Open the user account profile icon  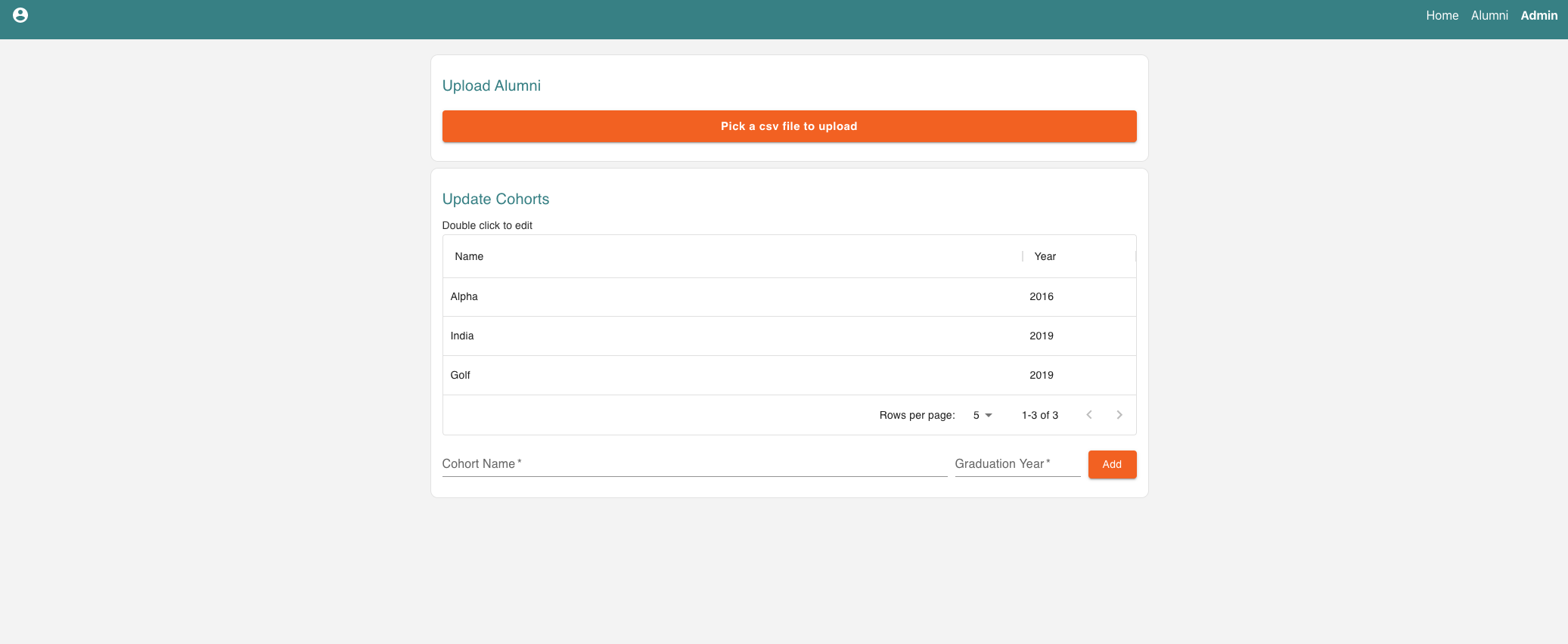[20, 15]
